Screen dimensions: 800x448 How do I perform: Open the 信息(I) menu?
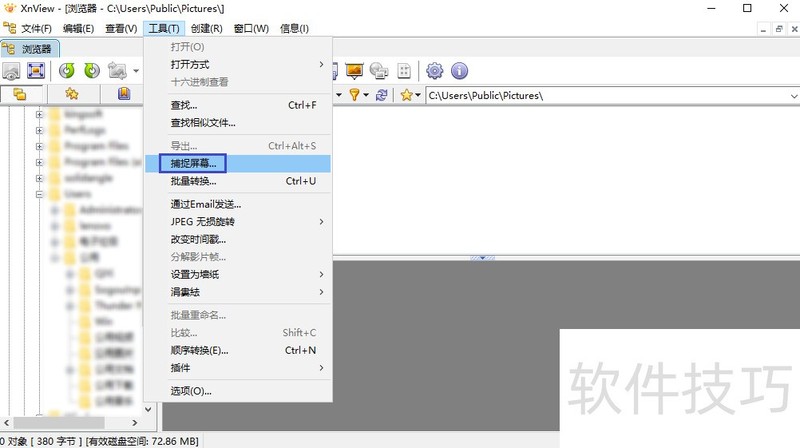(x=294, y=29)
